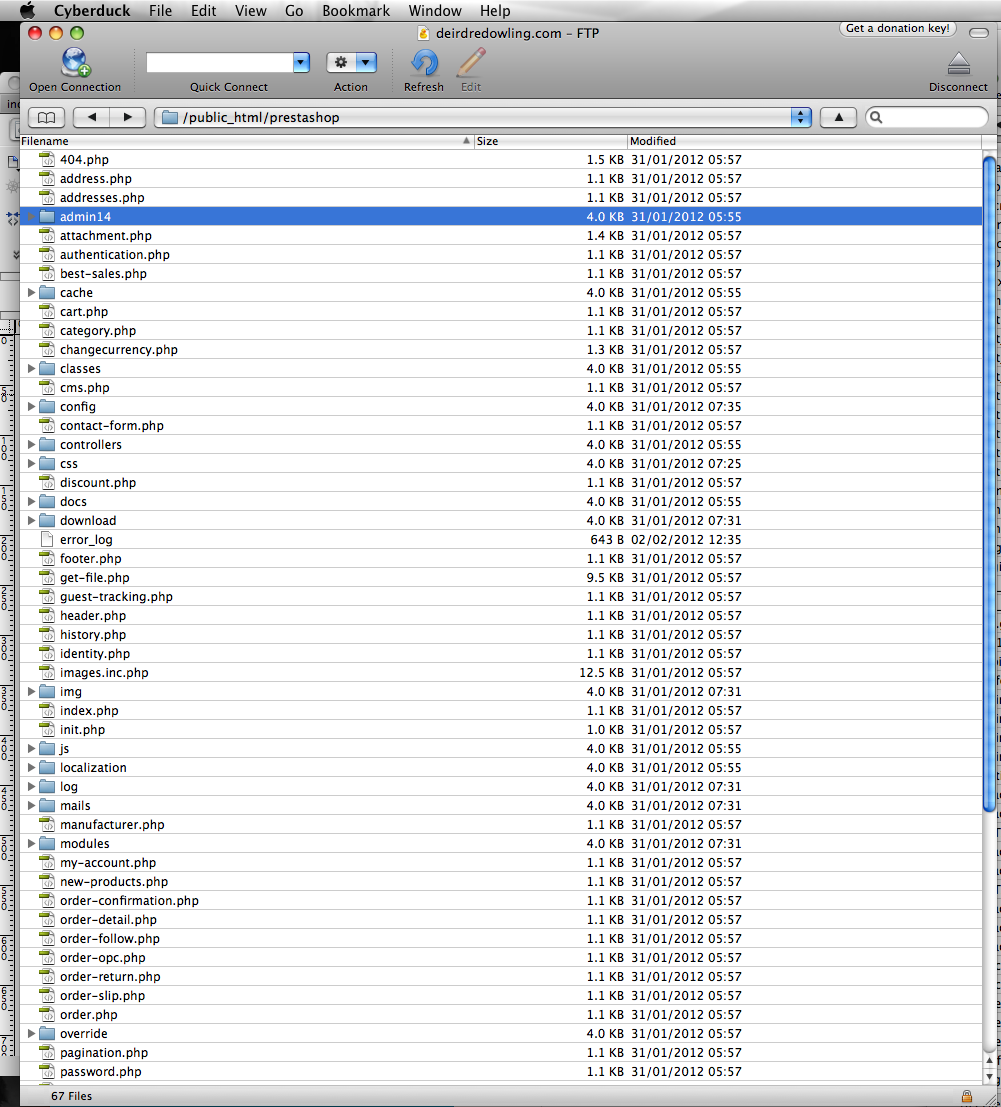Expand the cache folder
The width and height of the screenshot is (1001, 1107).
tap(31, 292)
